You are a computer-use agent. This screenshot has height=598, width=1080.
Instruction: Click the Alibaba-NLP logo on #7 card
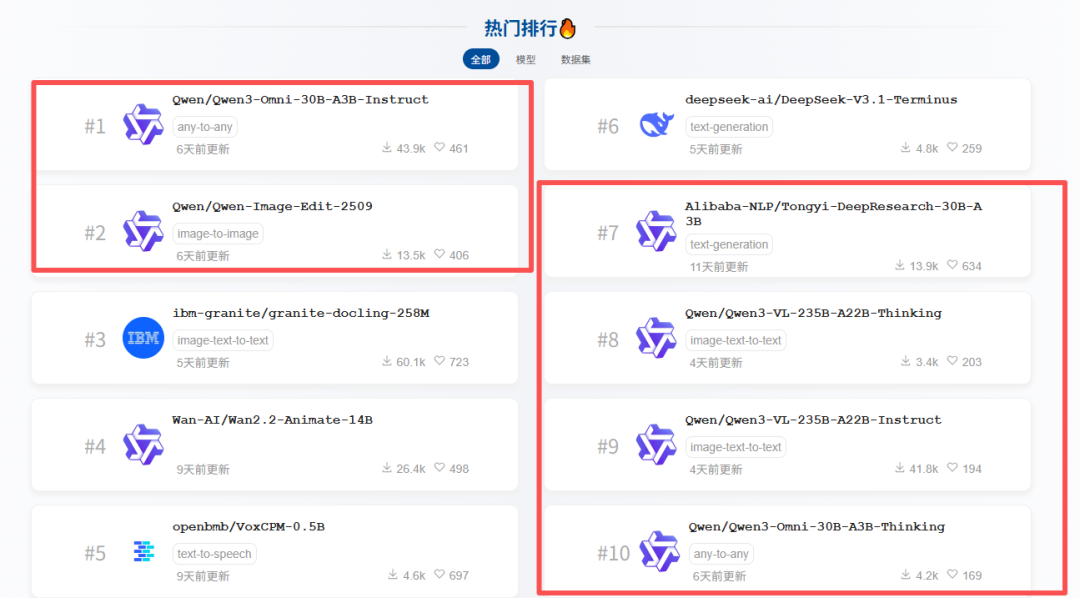[x=656, y=231]
